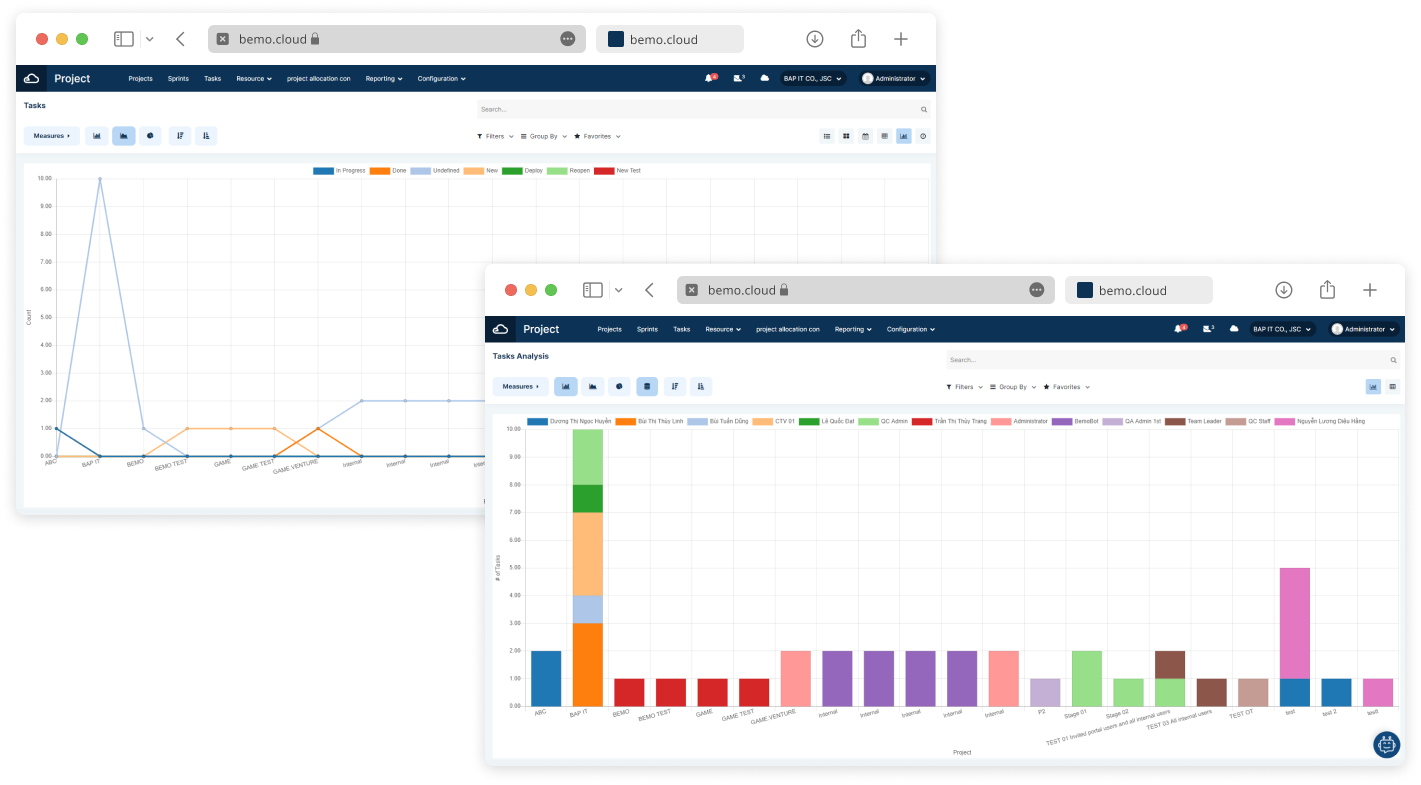The width and height of the screenshot is (1421, 785).
Task: Click CTV 01 legend color swatch
Action: click(x=761, y=422)
